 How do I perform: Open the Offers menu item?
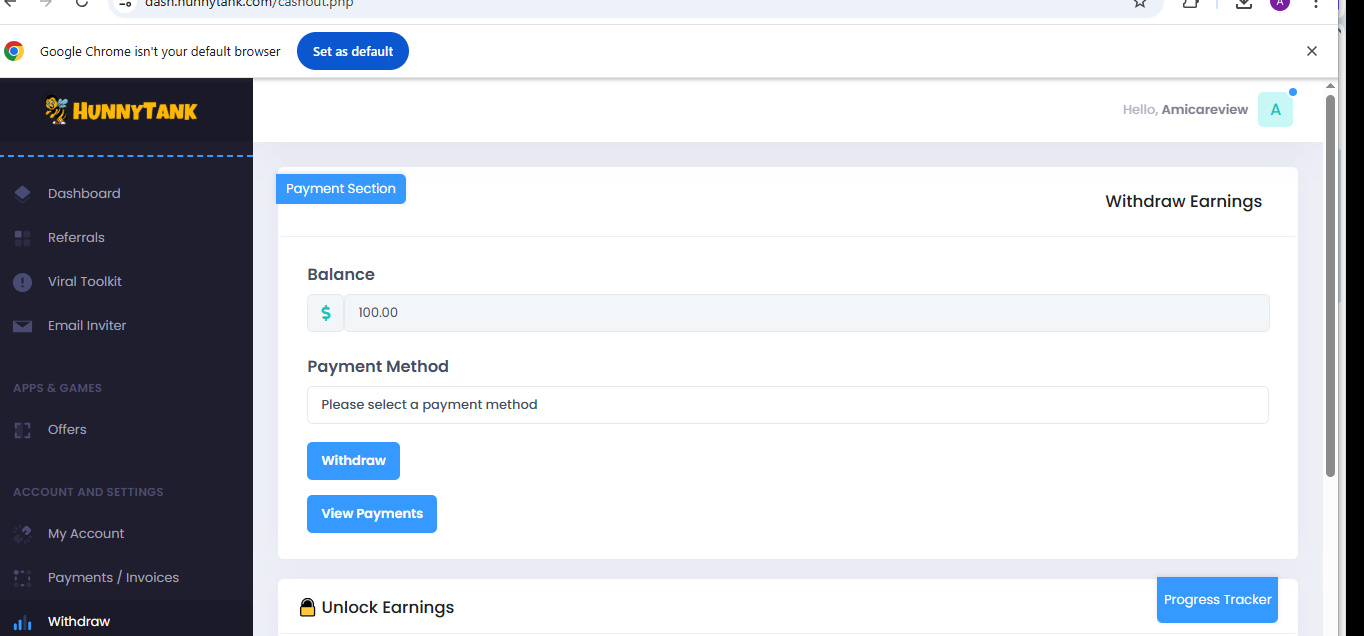pyautogui.click(x=67, y=429)
